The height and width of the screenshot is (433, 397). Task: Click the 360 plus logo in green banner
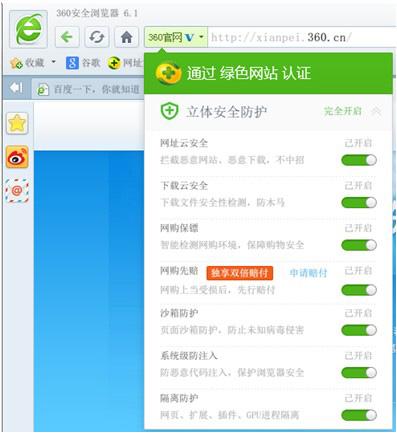[x=169, y=73]
